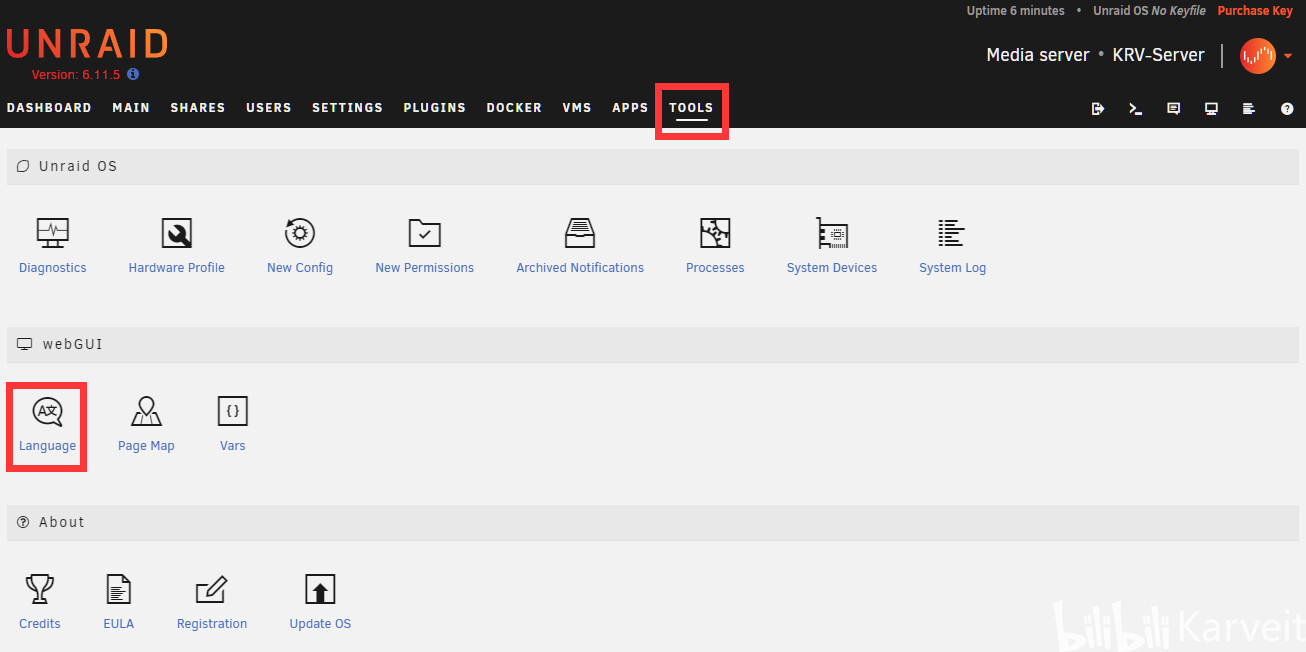The image size is (1306, 652).
Task: Open the Page Map icon
Action: (146, 411)
